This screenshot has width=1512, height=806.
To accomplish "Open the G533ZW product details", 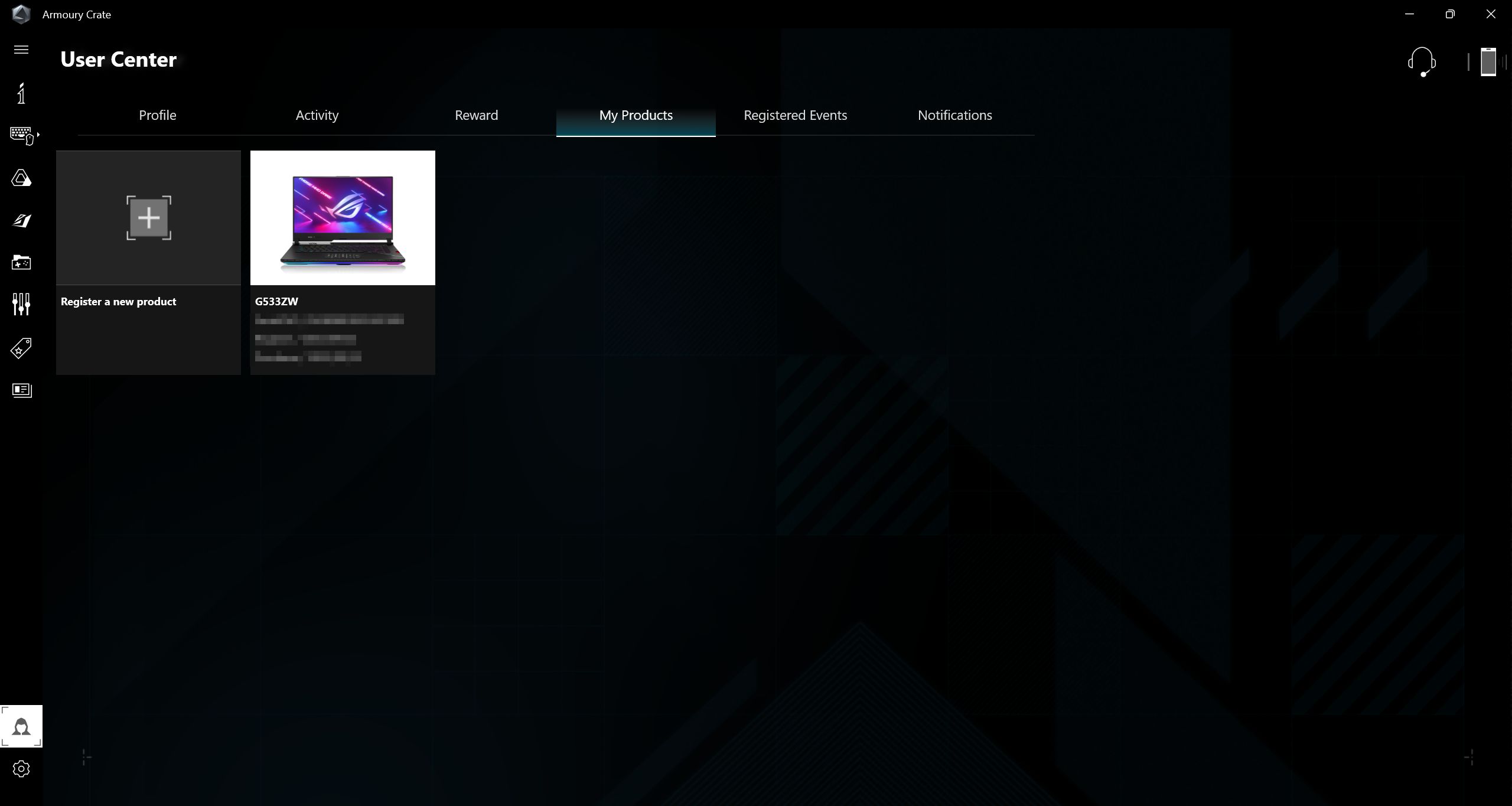I will click(343, 263).
